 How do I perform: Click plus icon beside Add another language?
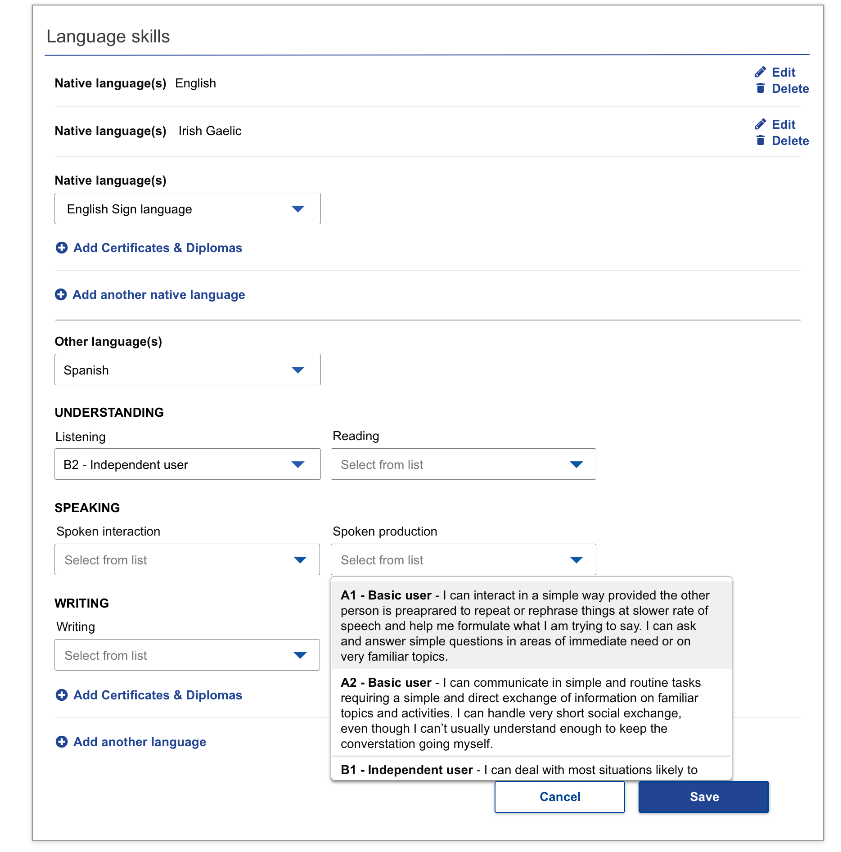(61, 742)
